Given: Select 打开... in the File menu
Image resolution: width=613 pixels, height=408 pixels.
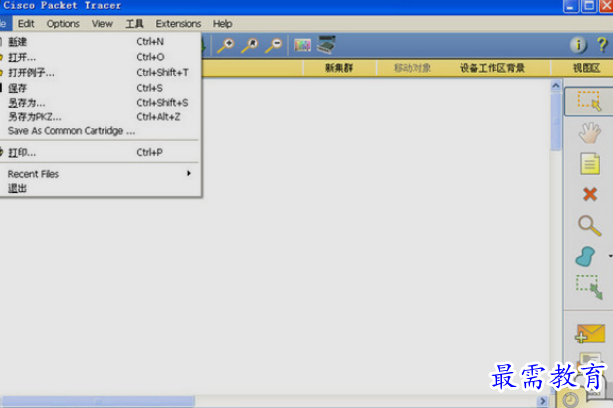Looking at the screenshot, I should coord(100,57).
